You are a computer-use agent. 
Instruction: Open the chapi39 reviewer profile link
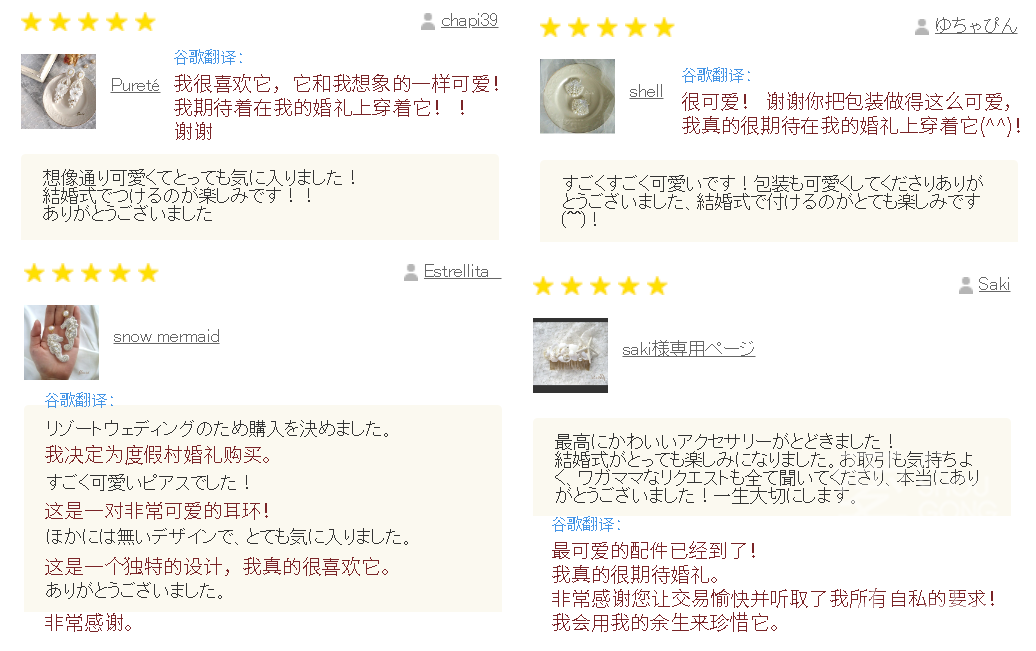click(469, 21)
